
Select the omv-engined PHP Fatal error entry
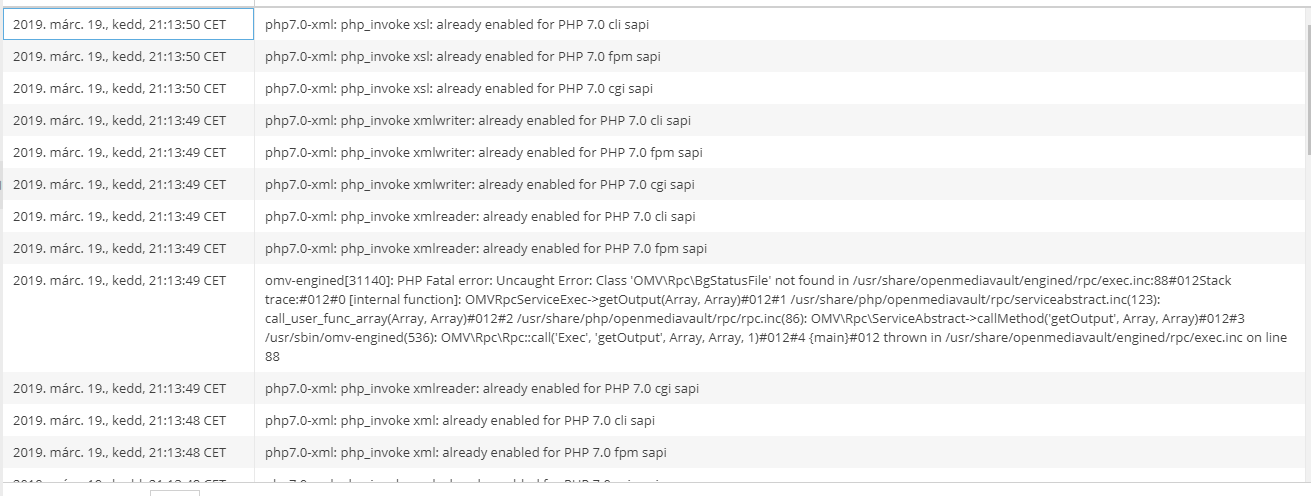[777, 318]
